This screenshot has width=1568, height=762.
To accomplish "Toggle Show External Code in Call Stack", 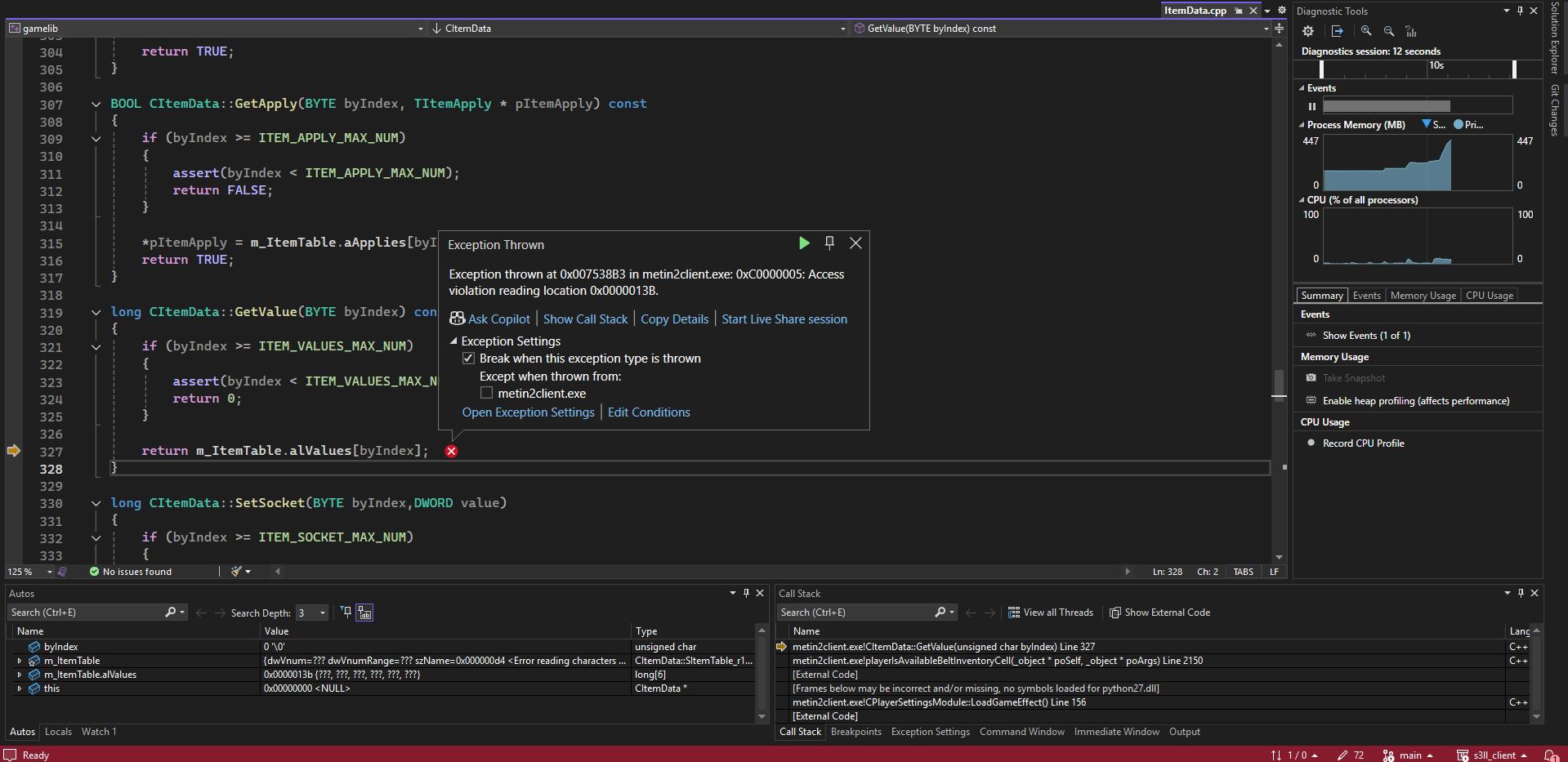I will 1159,613.
